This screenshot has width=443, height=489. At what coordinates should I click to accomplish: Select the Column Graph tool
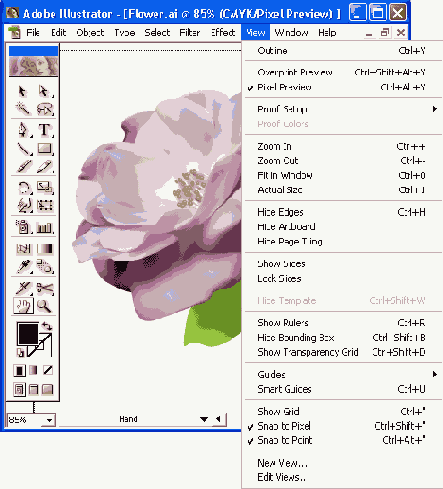point(45,227)
